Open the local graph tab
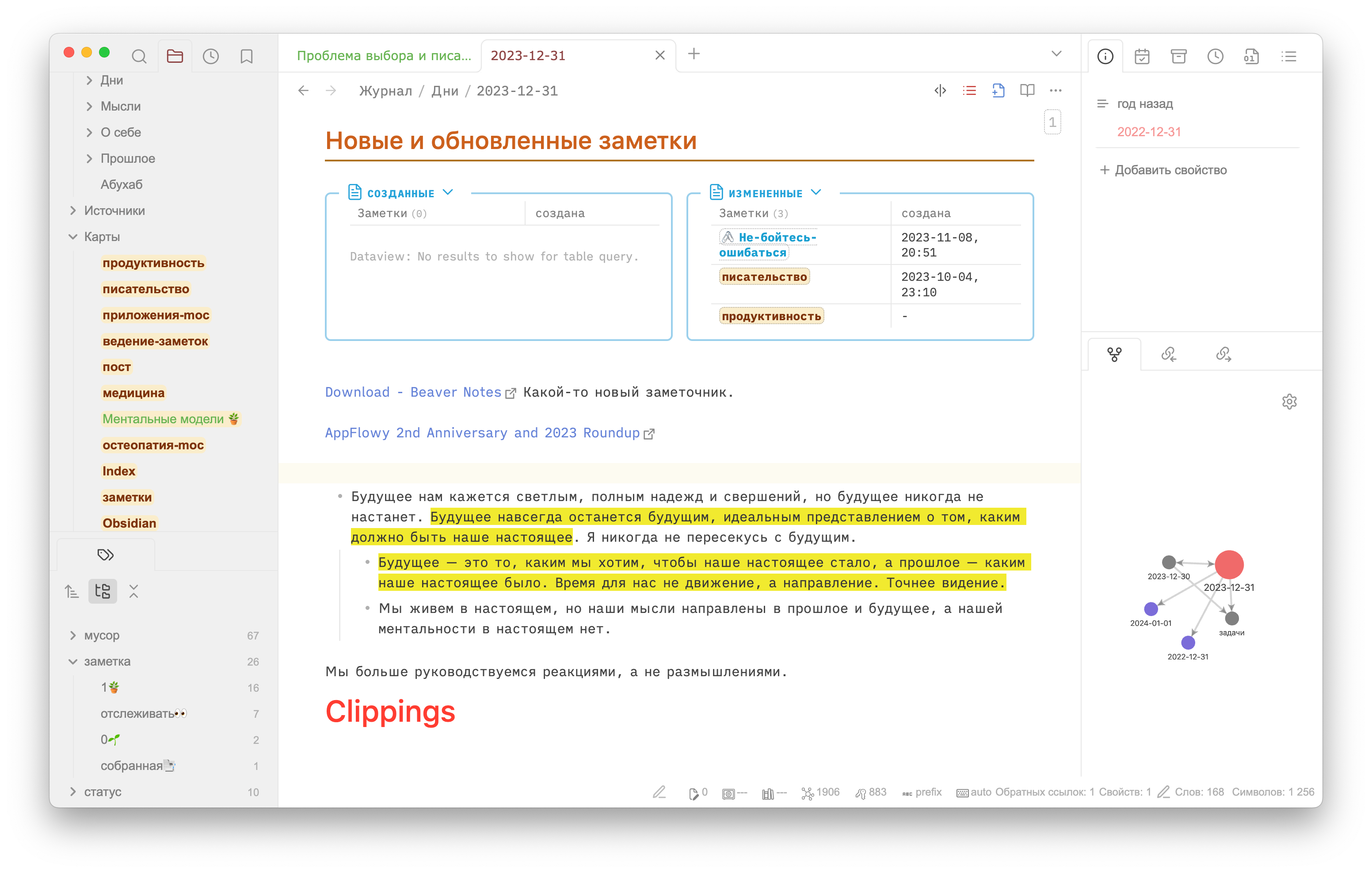The width and height of the screenshot is (1372, 873). (1114, 354)
